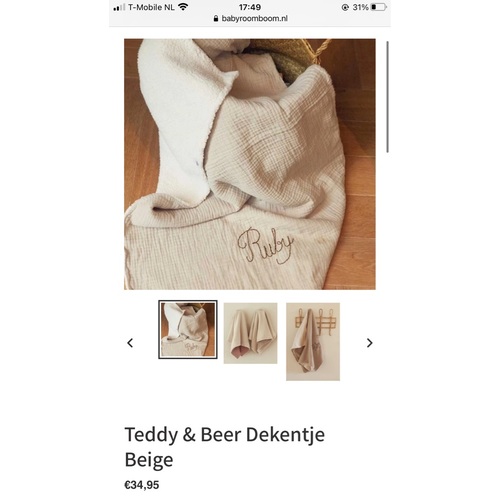Tap the cellular signal strength bars

tap(119, 7)
